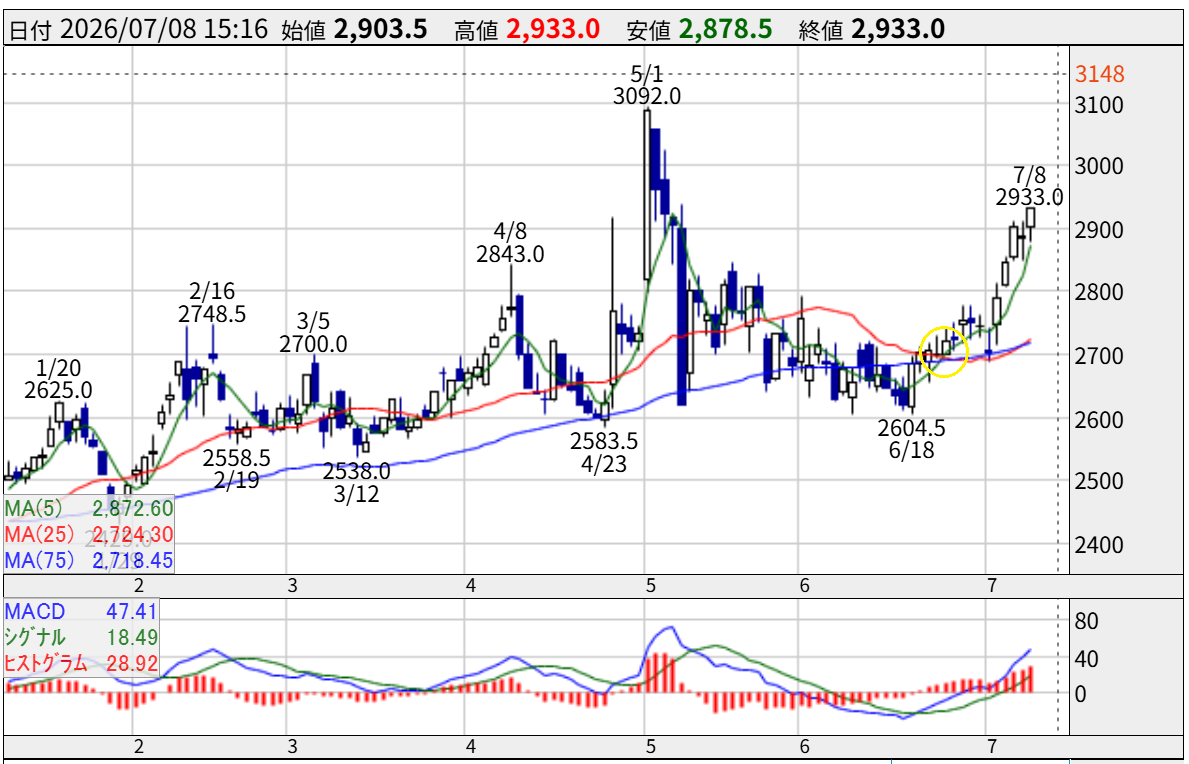Click the MA(75) legend entry
Screen dimensions: 1189x764
point(89,561)
